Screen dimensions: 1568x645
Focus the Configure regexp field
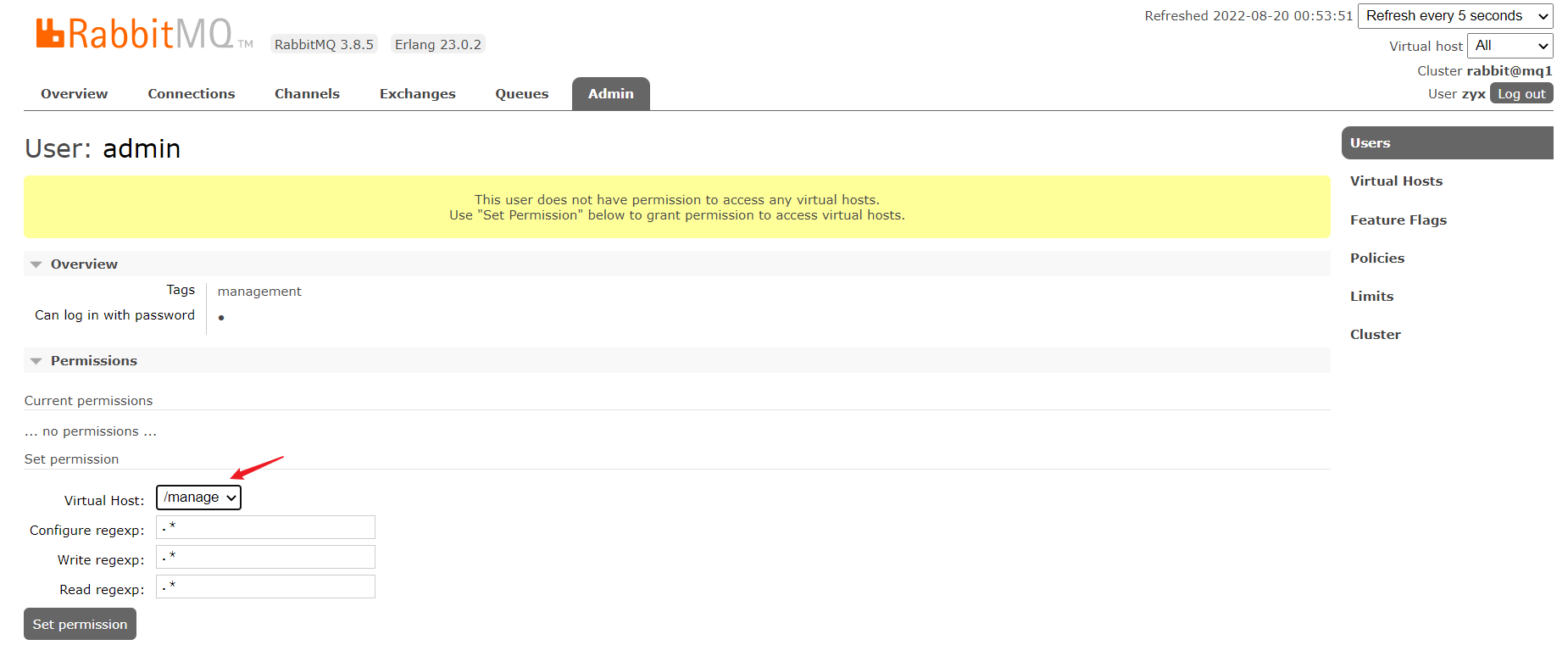click(265, 527)
